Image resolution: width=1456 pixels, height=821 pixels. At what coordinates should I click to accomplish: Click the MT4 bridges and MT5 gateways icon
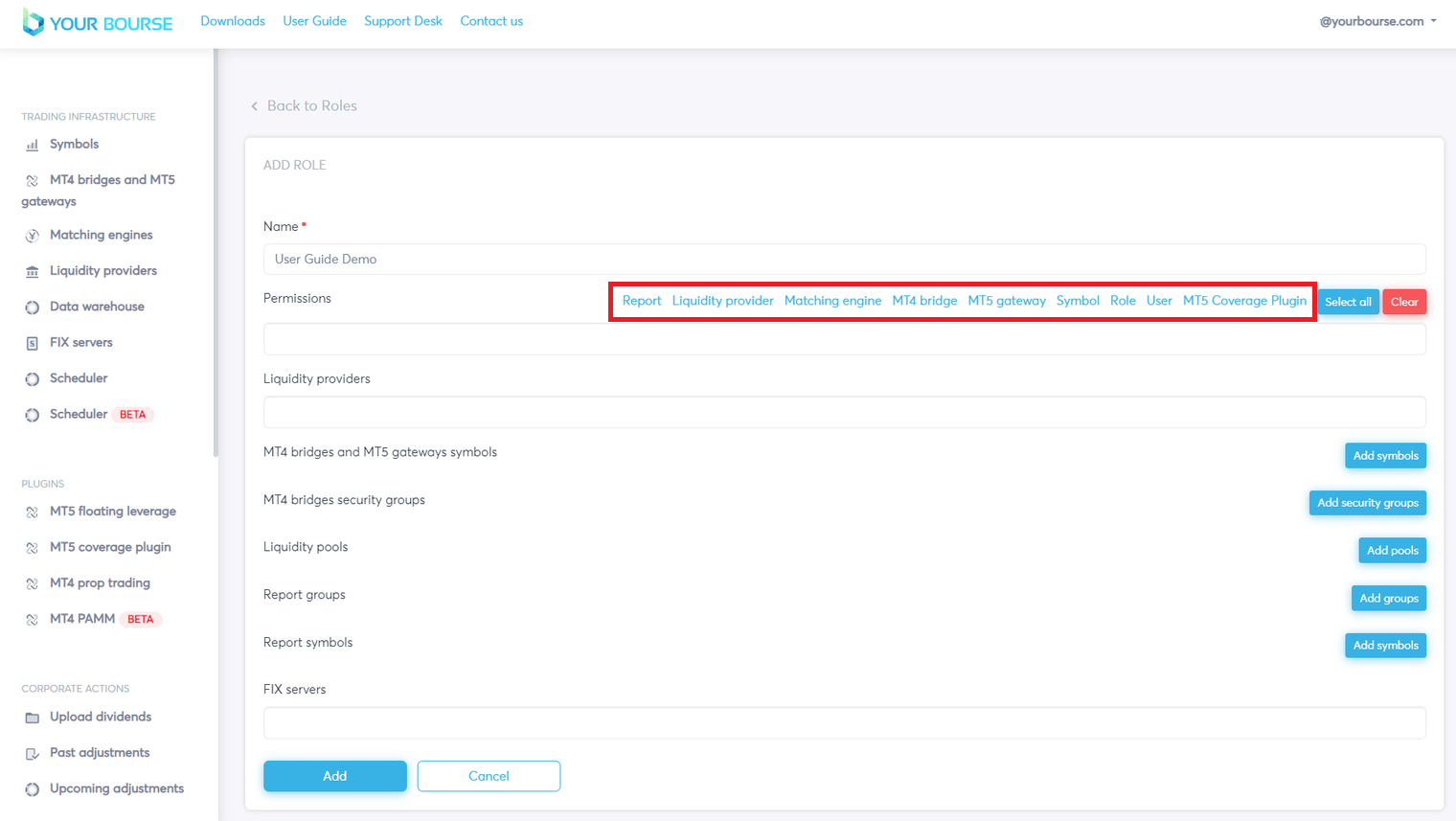click(32, 180)
